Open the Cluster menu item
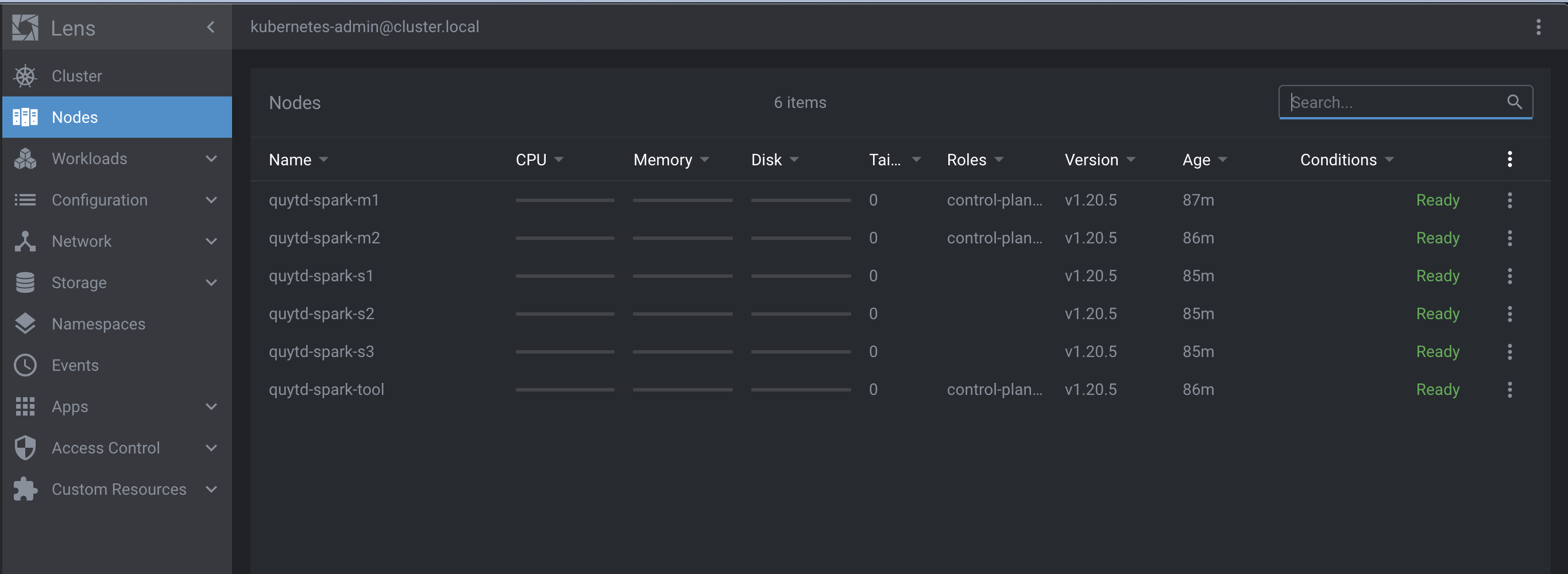Screen dimensions: 1568x574 point(117,76)
